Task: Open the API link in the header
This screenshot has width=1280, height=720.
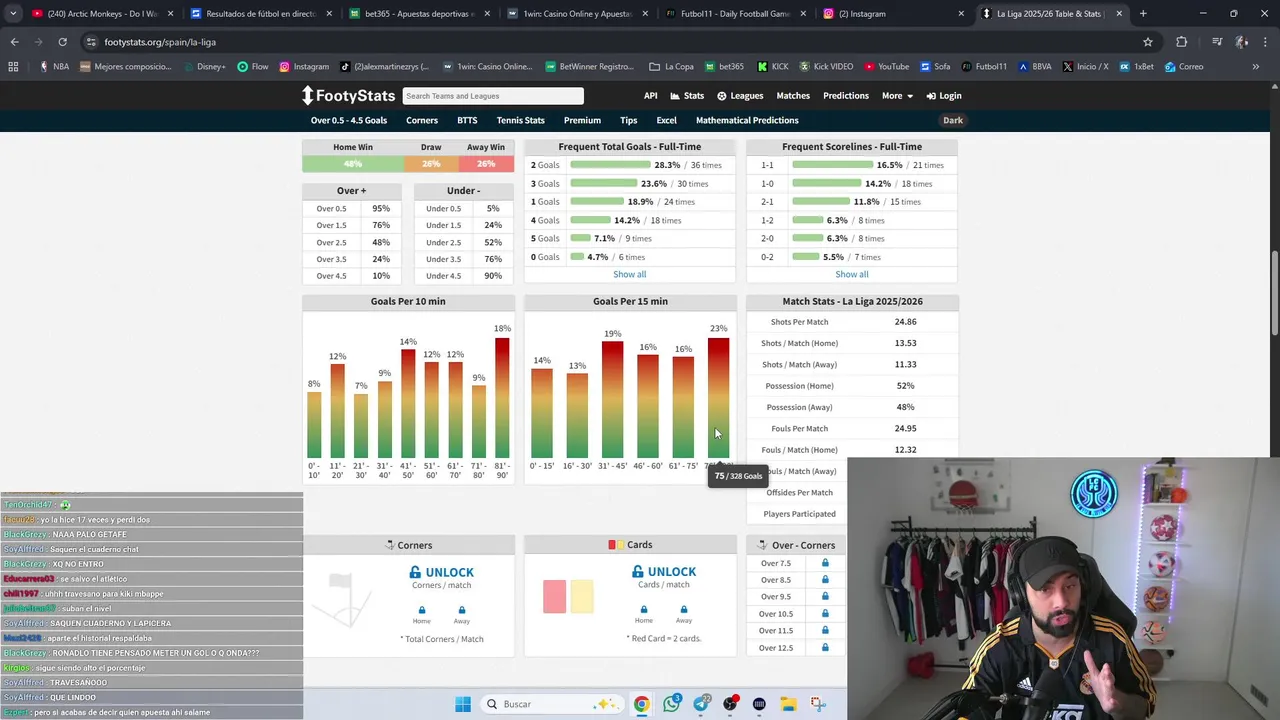Action: click(651, 96)
